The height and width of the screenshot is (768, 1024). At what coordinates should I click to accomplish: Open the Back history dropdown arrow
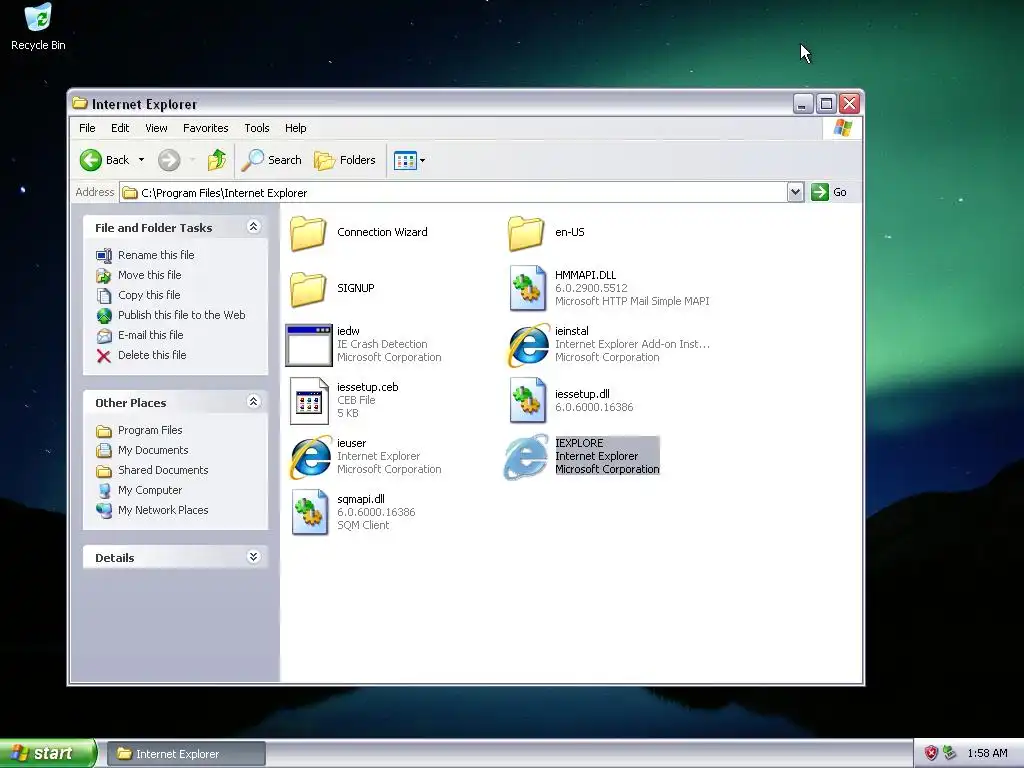pos(141,160)
